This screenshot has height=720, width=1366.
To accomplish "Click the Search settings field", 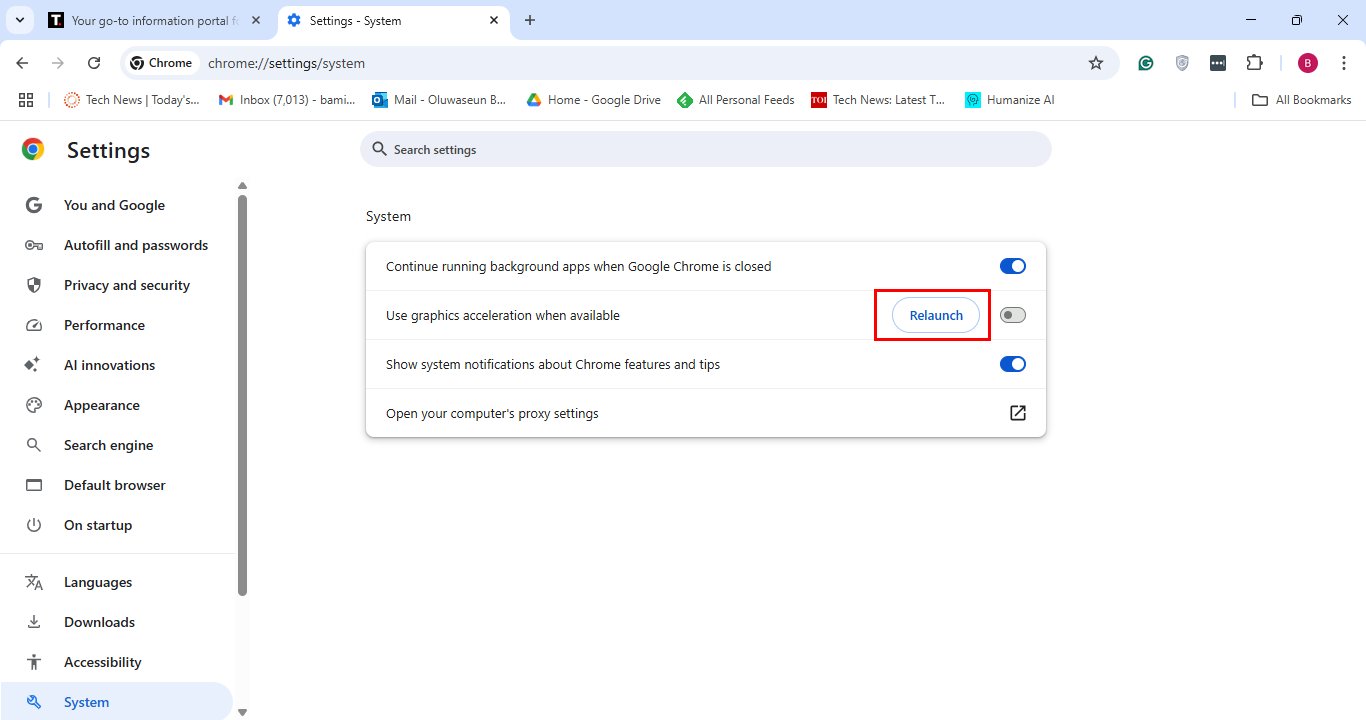I will pyautogui.click(x=706, y=148).
